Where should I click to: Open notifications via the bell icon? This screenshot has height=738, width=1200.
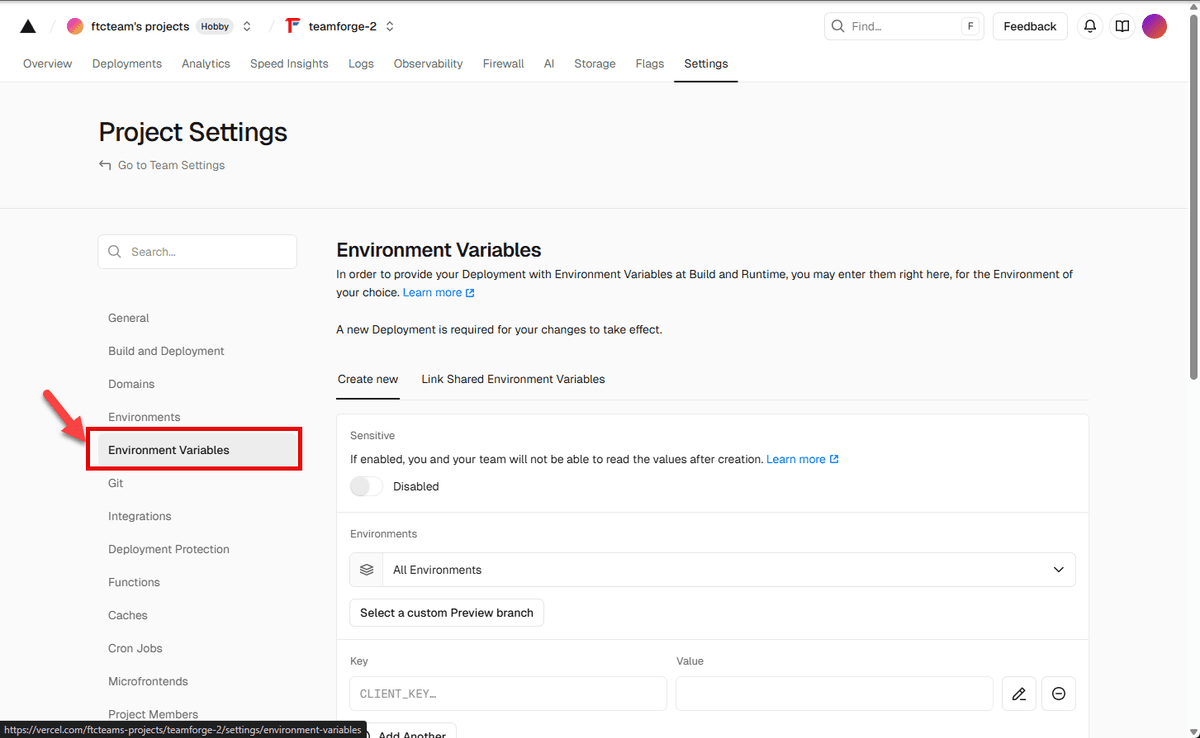(1089, 26)
